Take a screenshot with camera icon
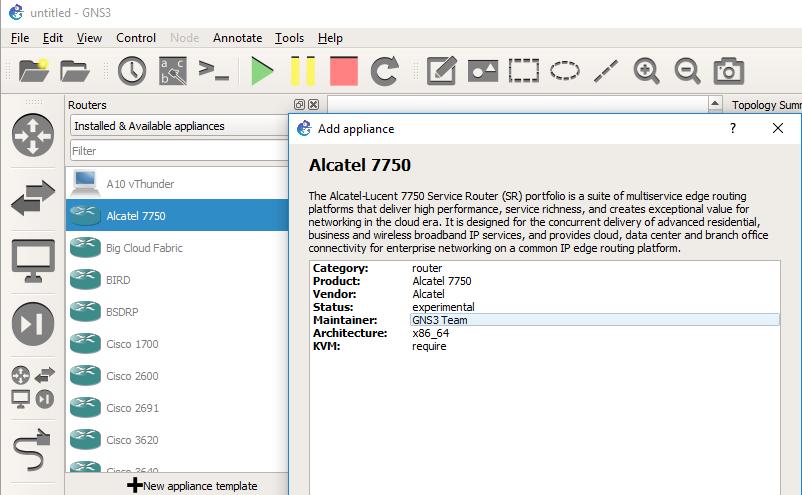 tap(728, 71)
